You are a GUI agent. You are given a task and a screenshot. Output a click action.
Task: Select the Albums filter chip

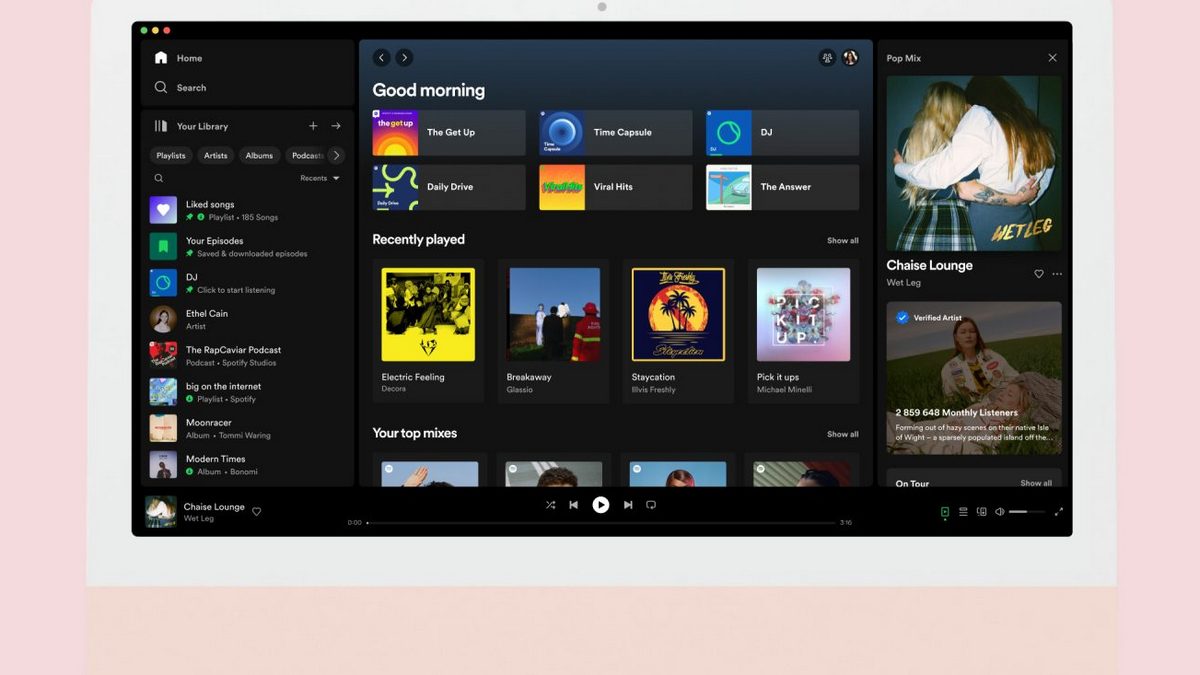coord(259,155)
